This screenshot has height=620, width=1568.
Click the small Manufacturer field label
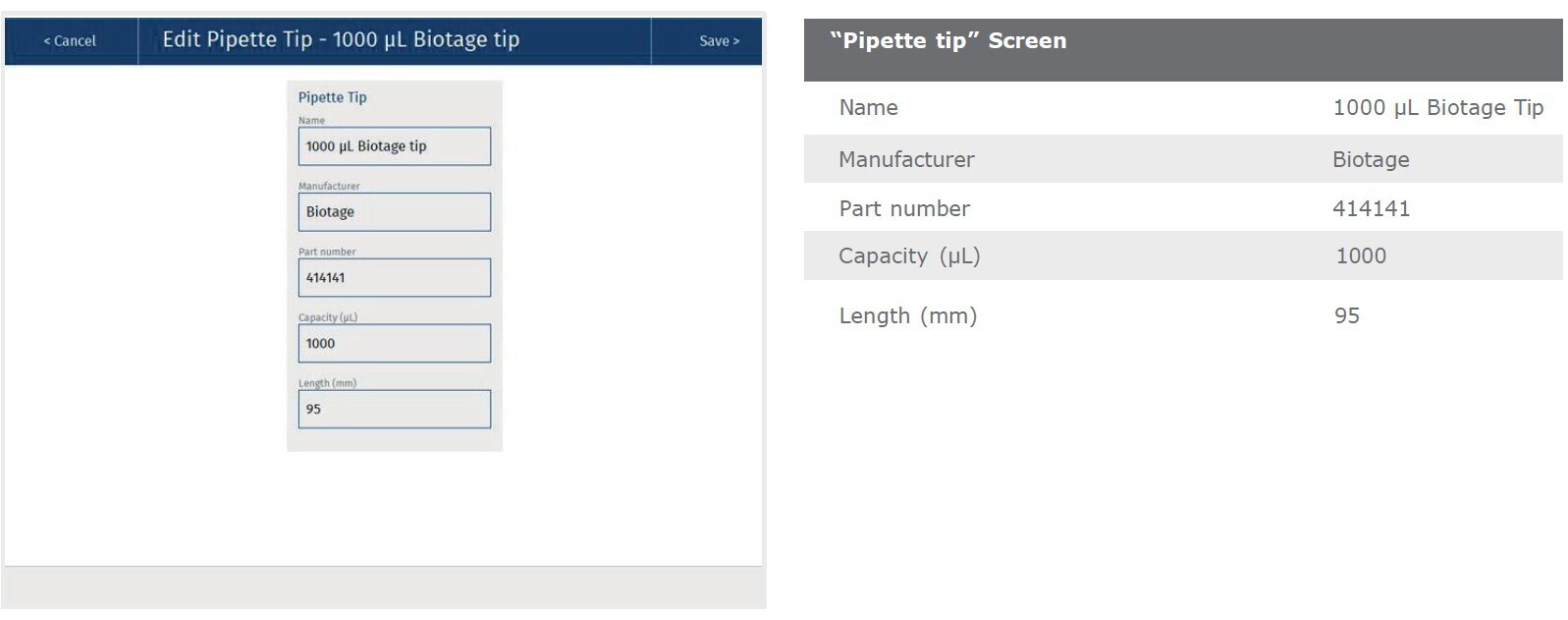point(329,186)
